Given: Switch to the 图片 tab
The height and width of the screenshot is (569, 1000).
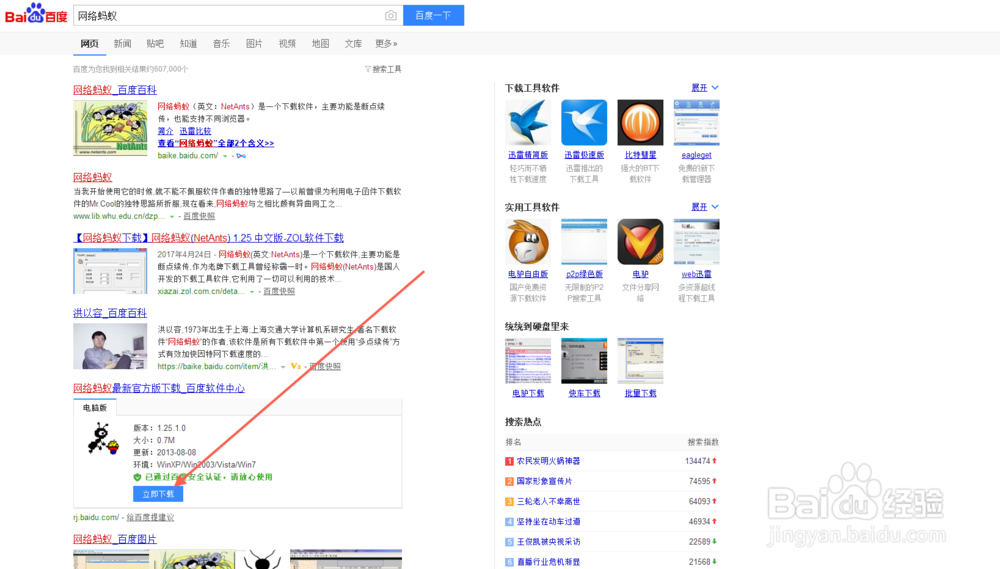Looking at the screenshot, I should 254,43.
